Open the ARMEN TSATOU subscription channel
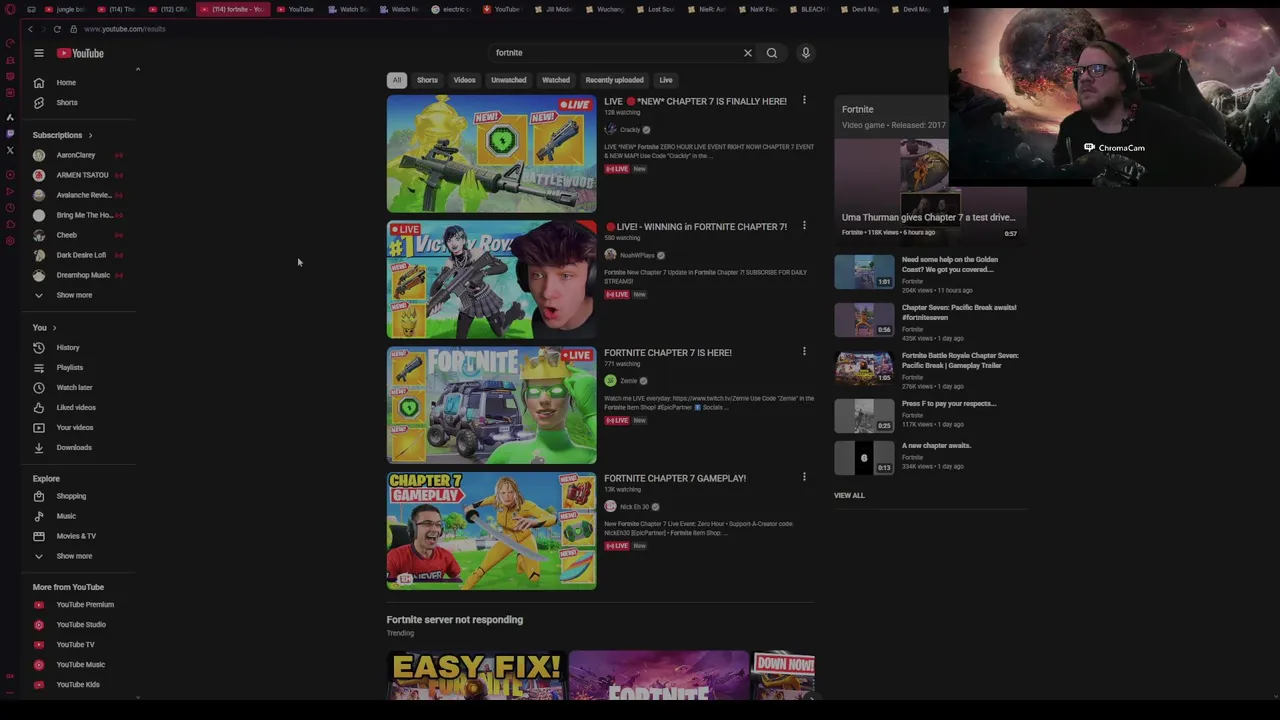The image size is (1280, 720). tap(80, 175)
